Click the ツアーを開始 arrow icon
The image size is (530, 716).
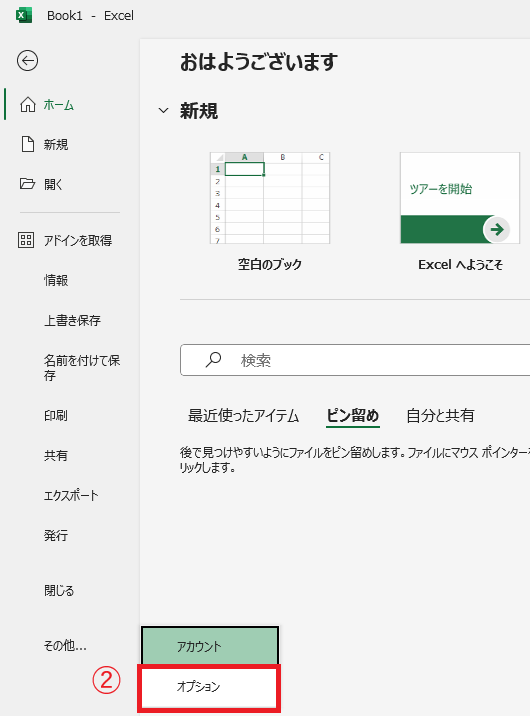[x=497, y=229]
